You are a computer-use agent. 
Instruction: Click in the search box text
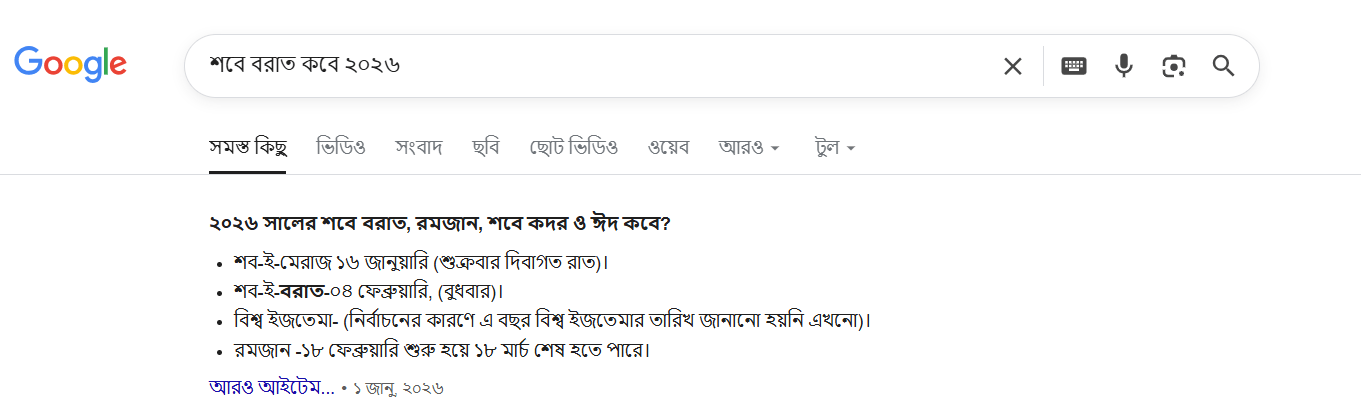[500, 66]
